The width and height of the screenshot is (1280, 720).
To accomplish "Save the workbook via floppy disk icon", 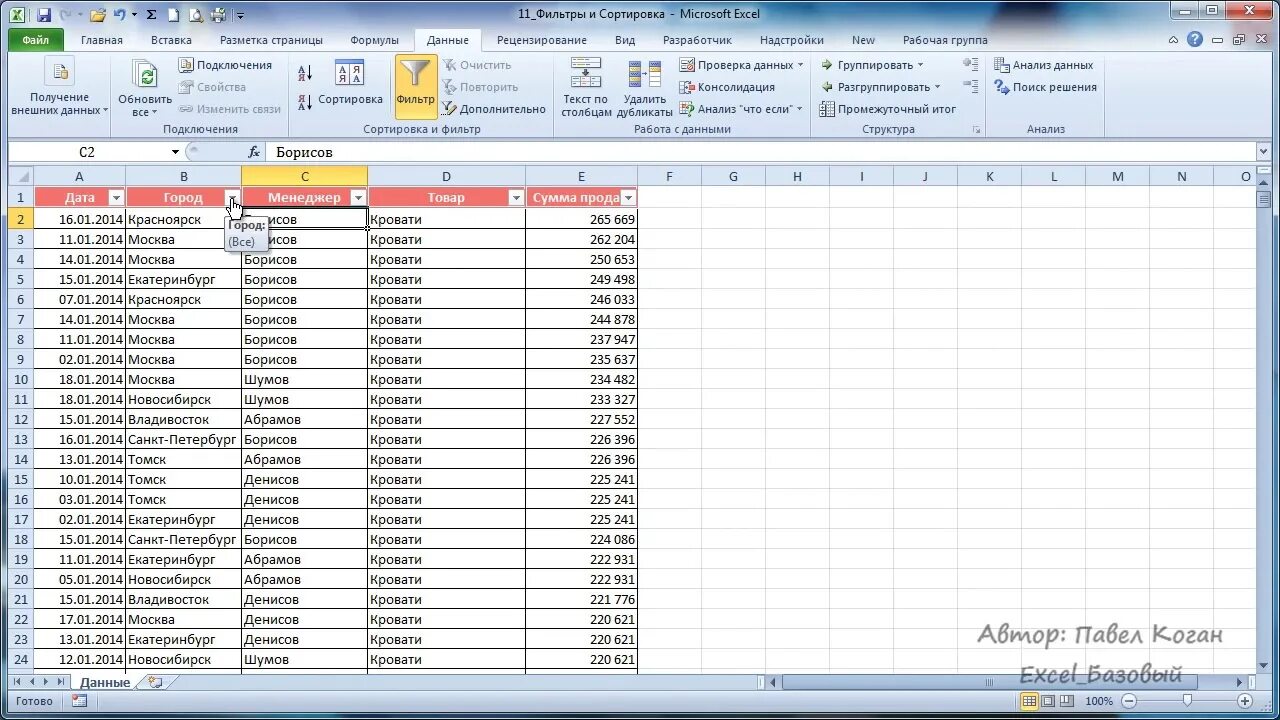I will pyautogui.click(x=44, y=15).
